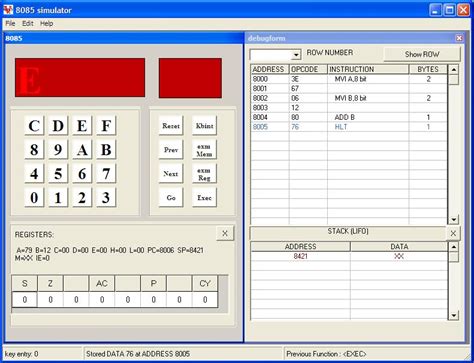The width and height of the screenshot is (474, 363).
Task: Select the MVI B,8 bit instruction cell
Action: (368, 98)
